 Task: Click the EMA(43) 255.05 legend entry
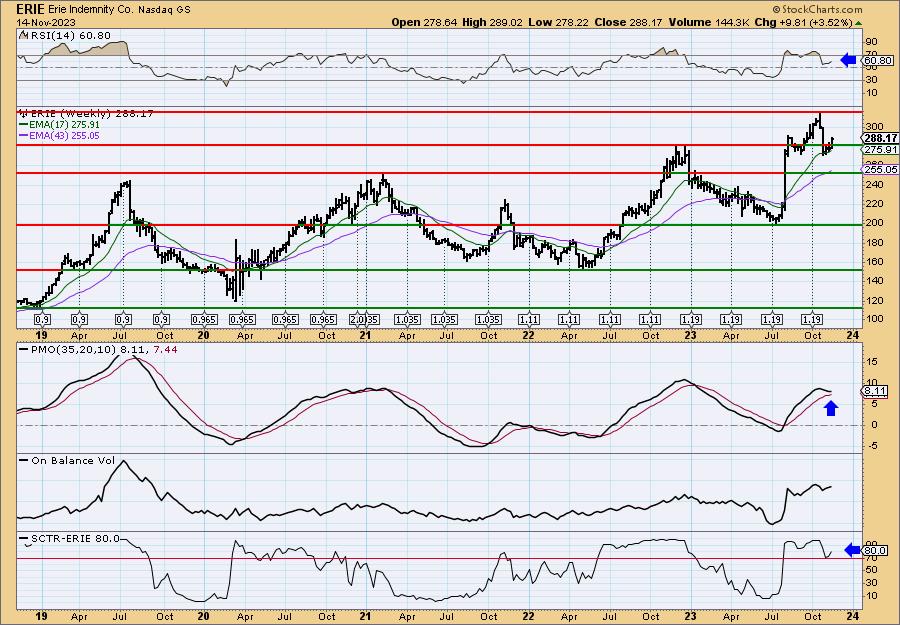click(59, 135)
